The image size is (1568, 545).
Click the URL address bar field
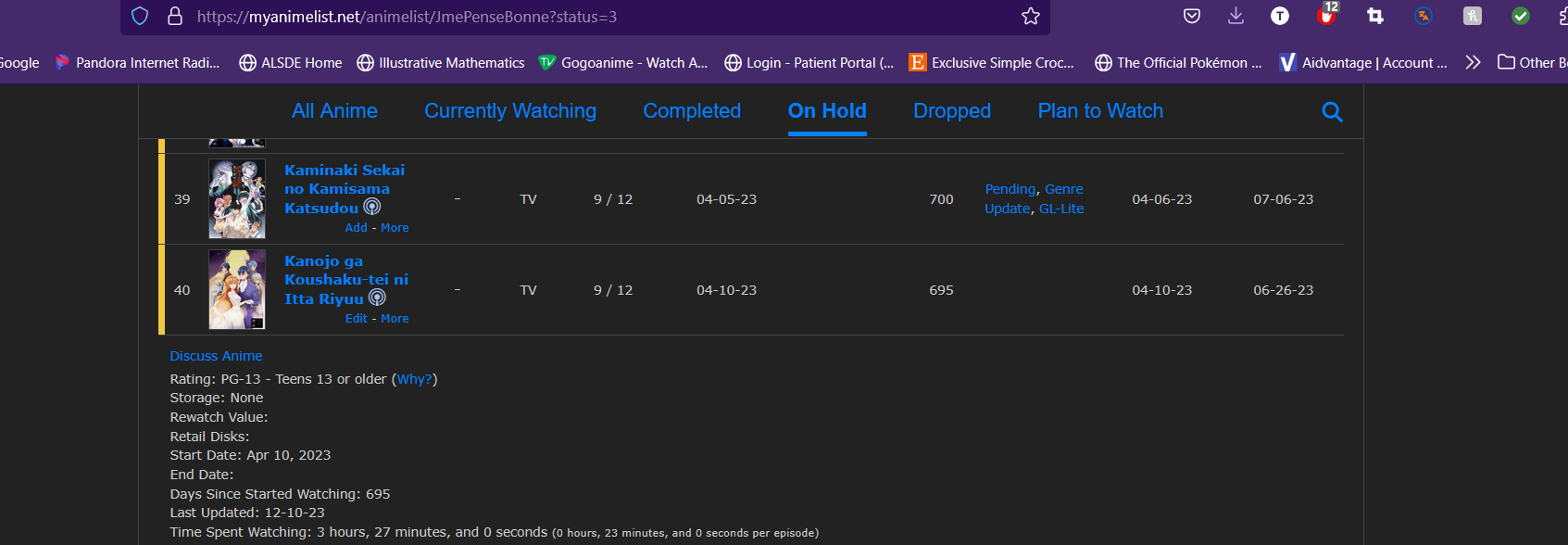593,16
